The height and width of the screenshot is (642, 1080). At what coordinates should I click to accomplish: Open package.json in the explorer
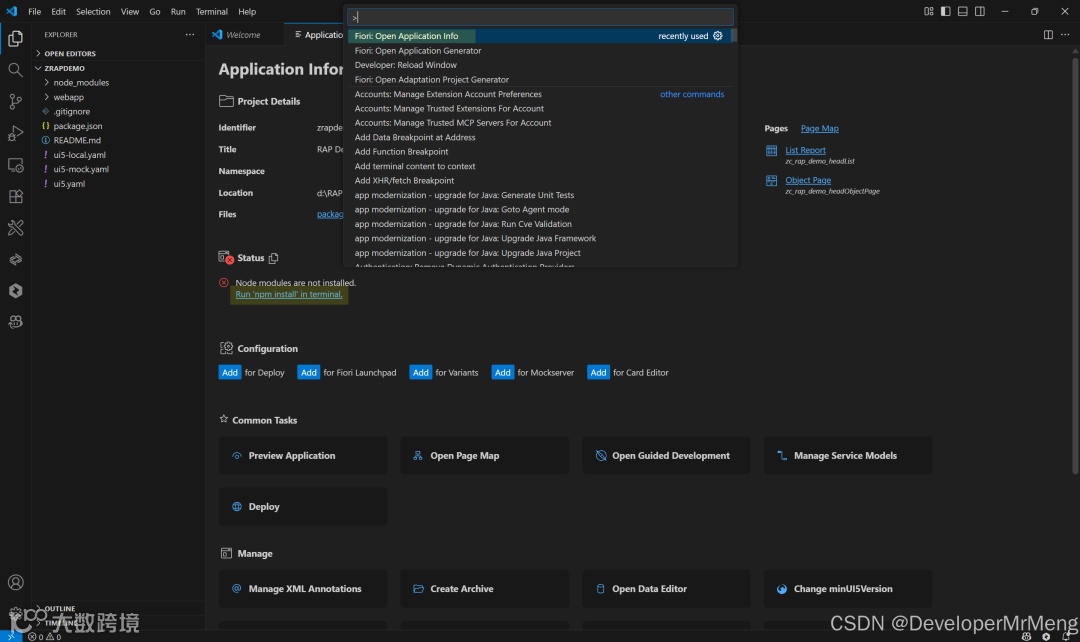(x=78, y=126)
